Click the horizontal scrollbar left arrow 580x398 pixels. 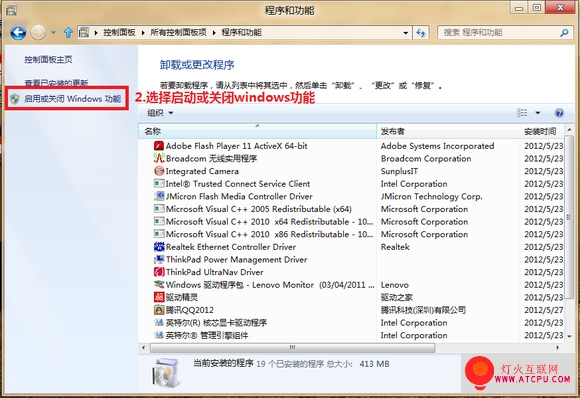click(144, 348)
